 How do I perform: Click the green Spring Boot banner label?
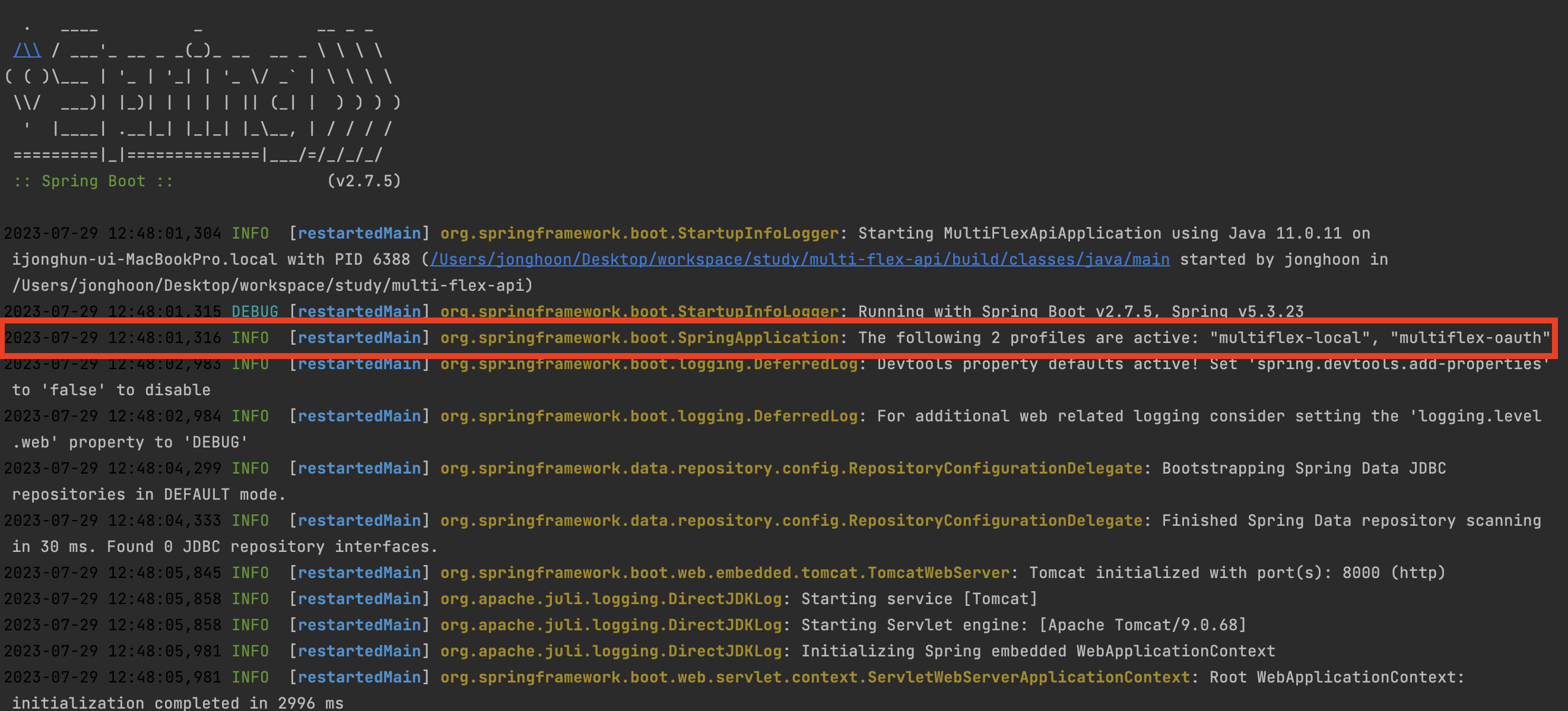93,181
